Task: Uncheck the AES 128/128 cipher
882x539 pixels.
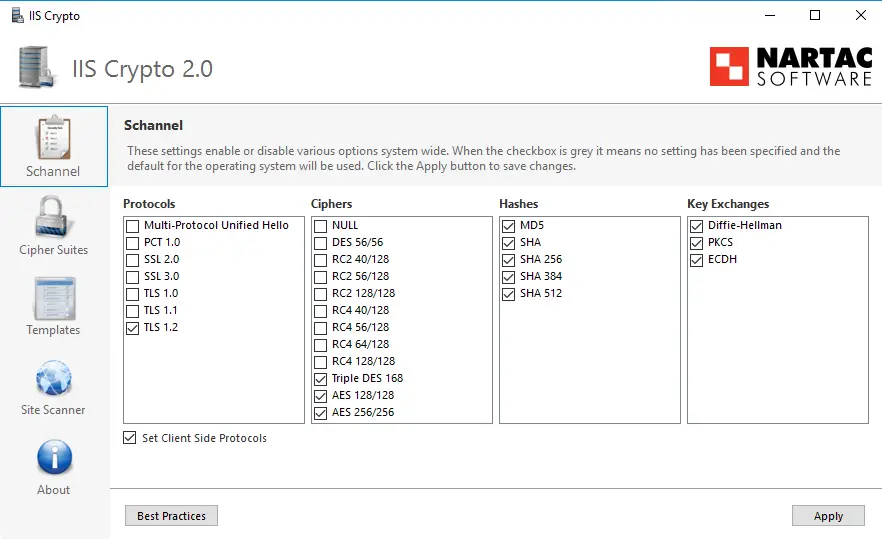Action: point(320,396)
